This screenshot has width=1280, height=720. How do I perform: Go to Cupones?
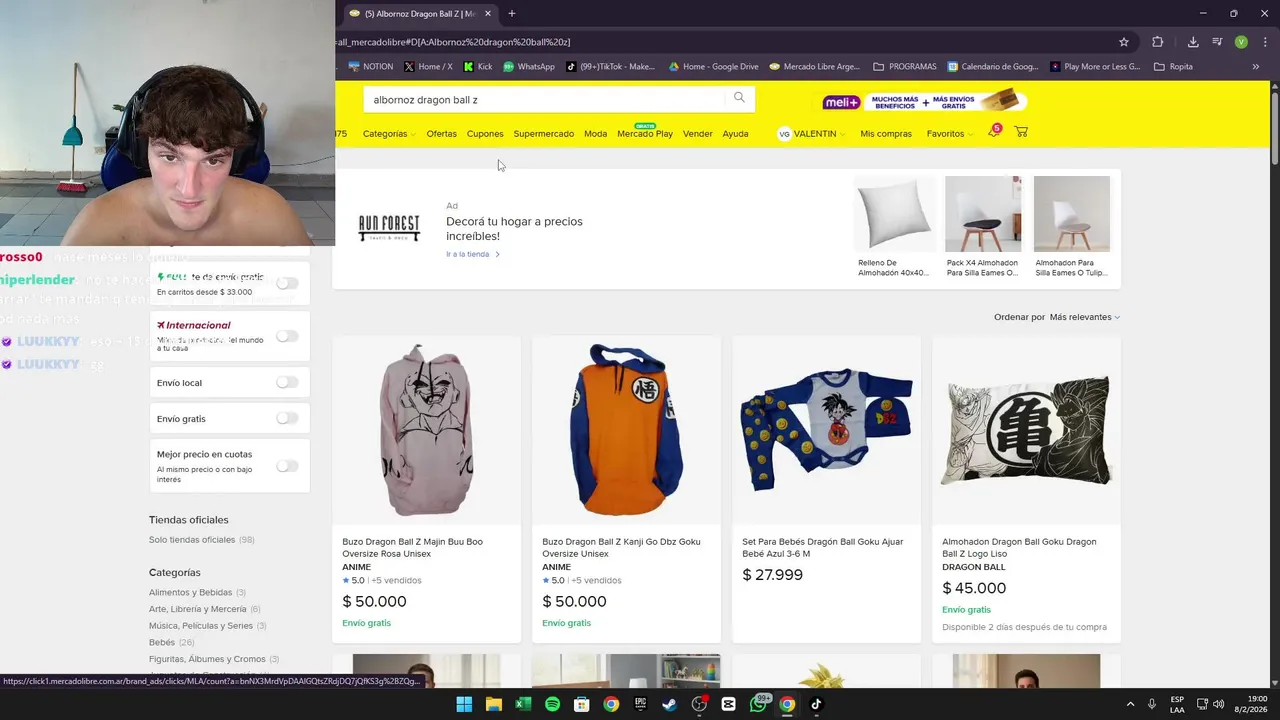[x=485, y=133]
